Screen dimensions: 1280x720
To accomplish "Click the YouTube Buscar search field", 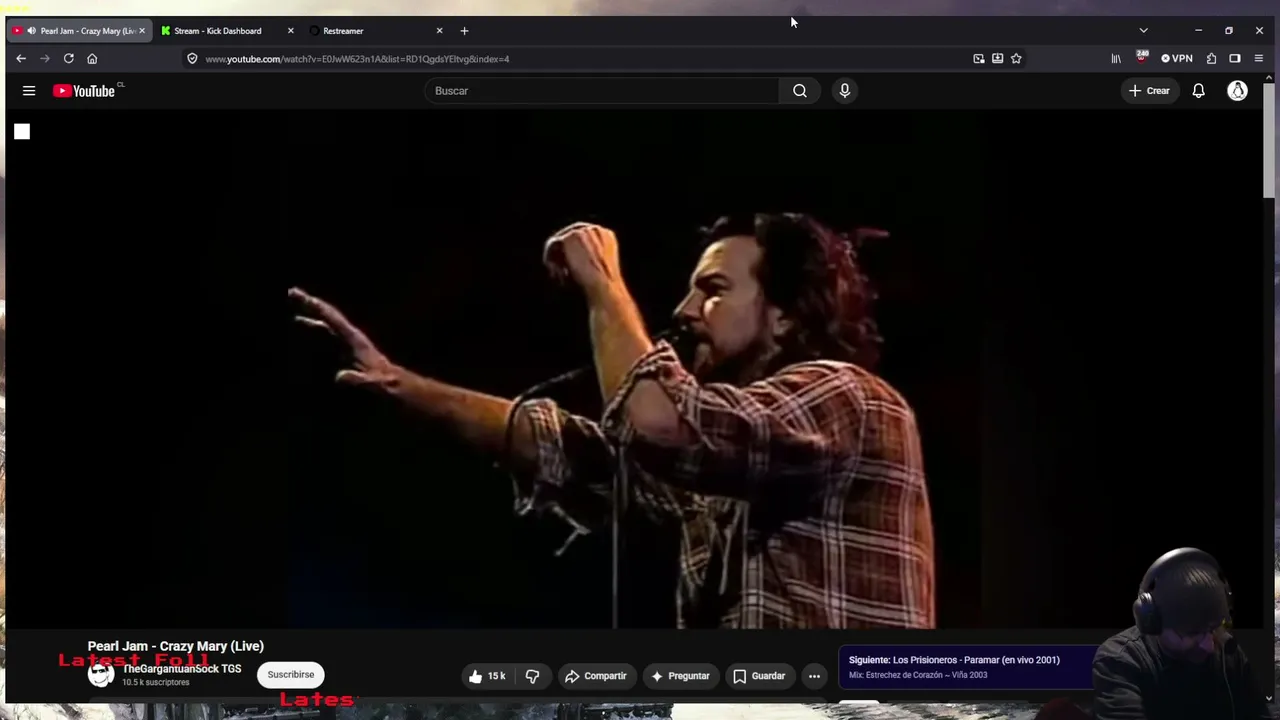I will (x=601, y=91).
